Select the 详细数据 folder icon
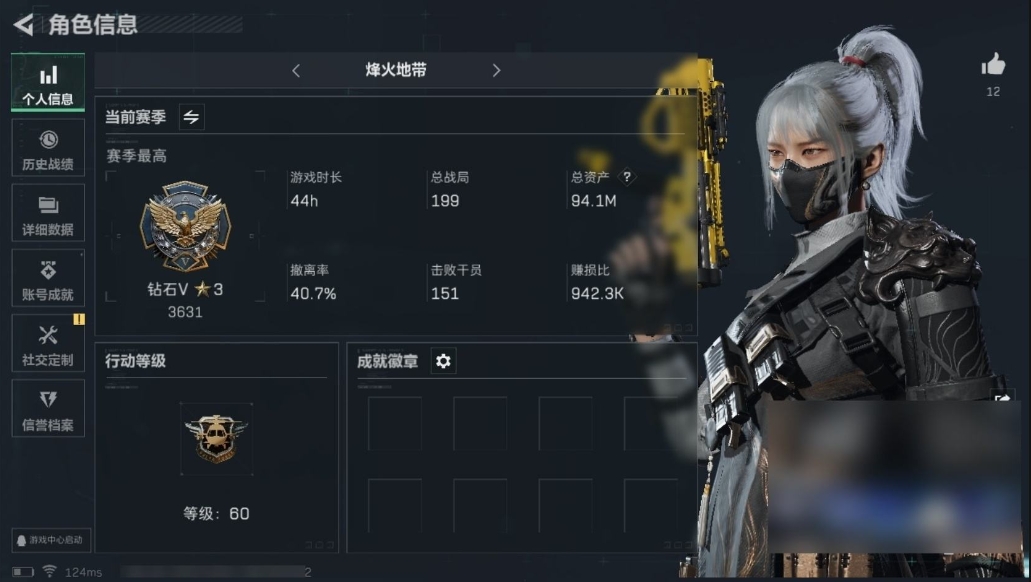 pos(48,205)
